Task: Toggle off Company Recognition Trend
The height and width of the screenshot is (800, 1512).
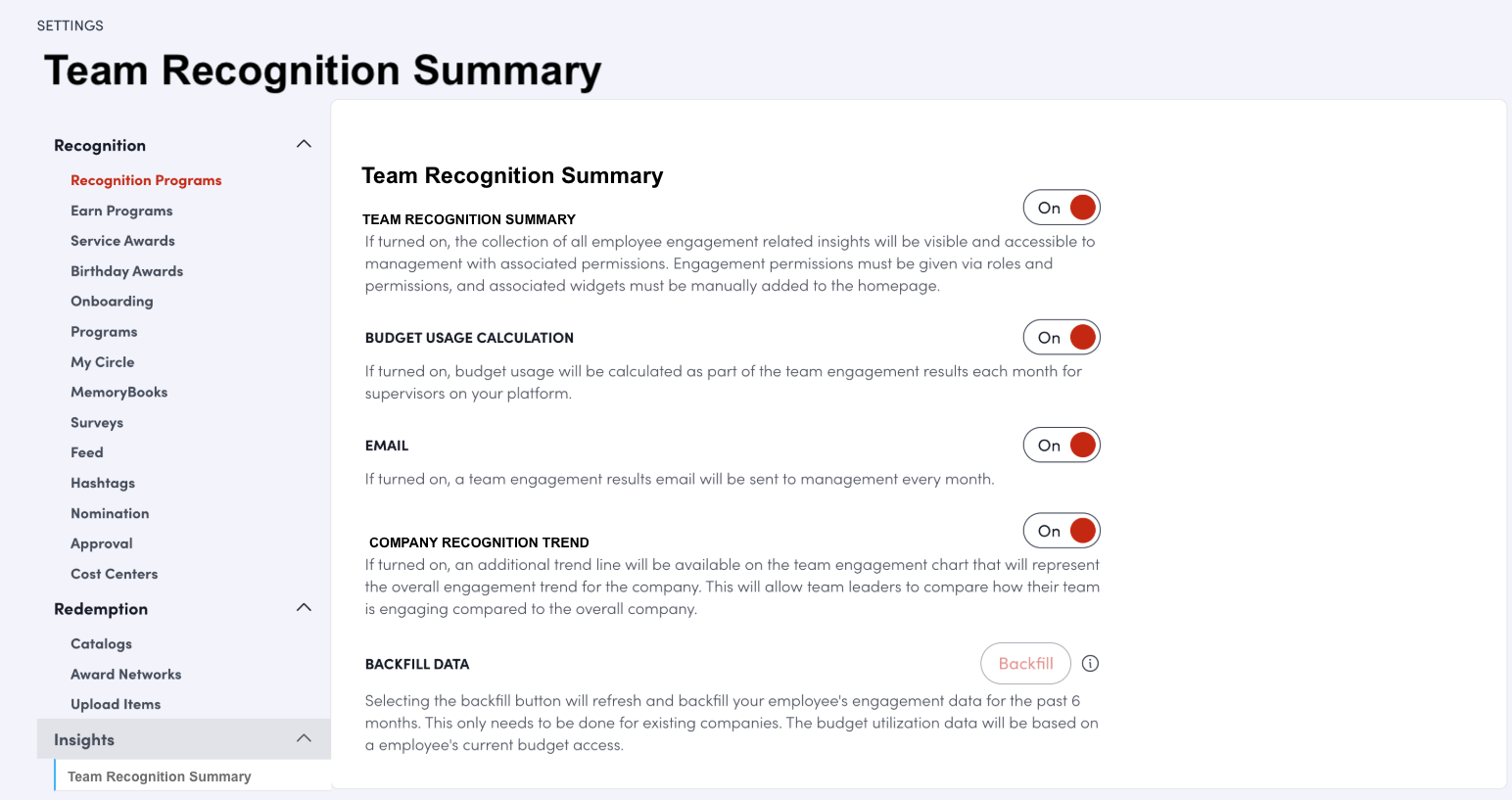Action: coord(1062,531)
